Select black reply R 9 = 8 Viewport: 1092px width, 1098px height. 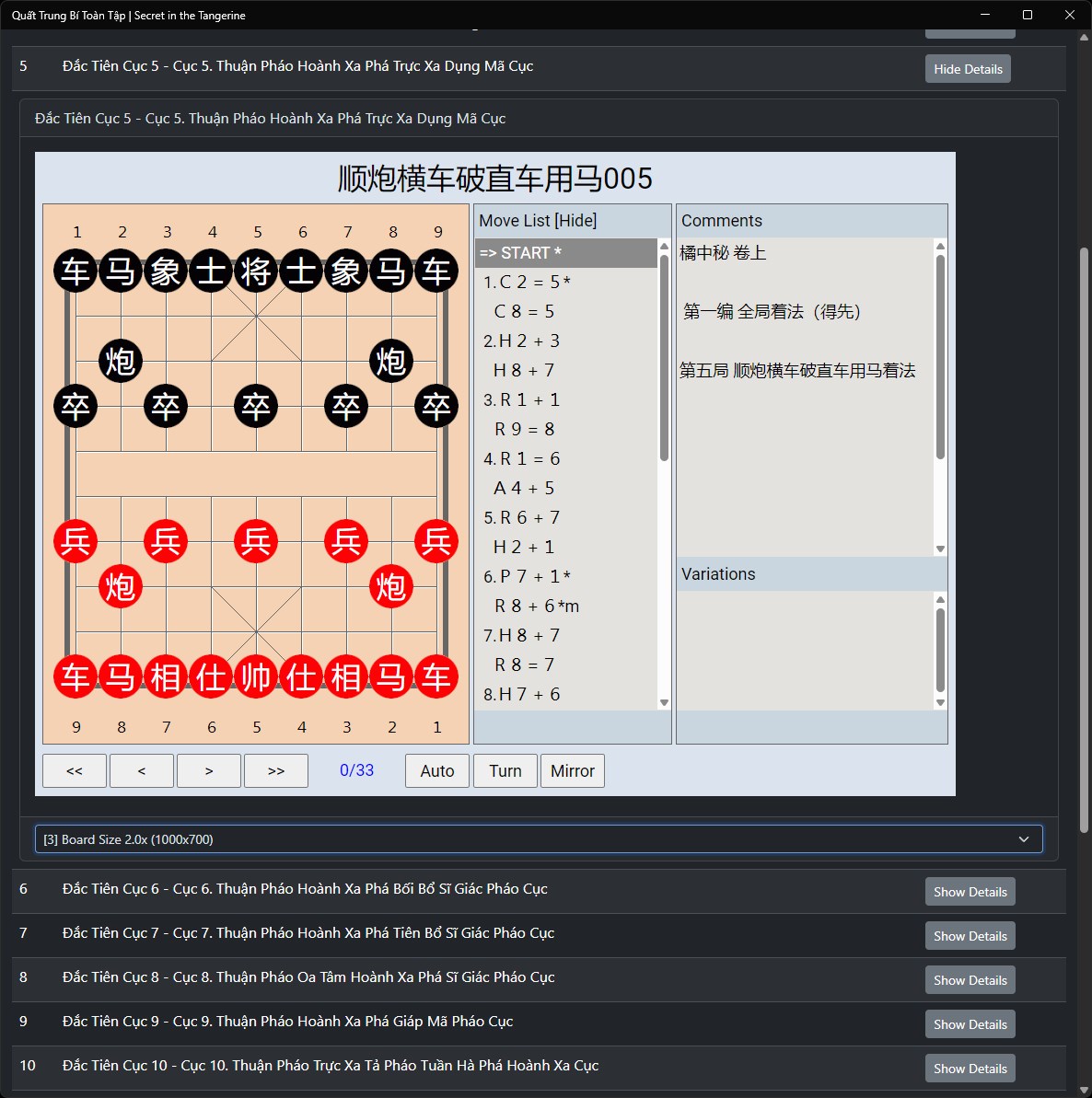click(x=566, y=429)
